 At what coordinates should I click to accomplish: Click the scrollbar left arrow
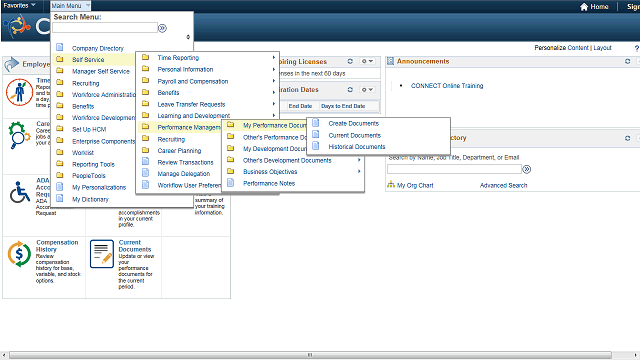(x=4, y=355)
